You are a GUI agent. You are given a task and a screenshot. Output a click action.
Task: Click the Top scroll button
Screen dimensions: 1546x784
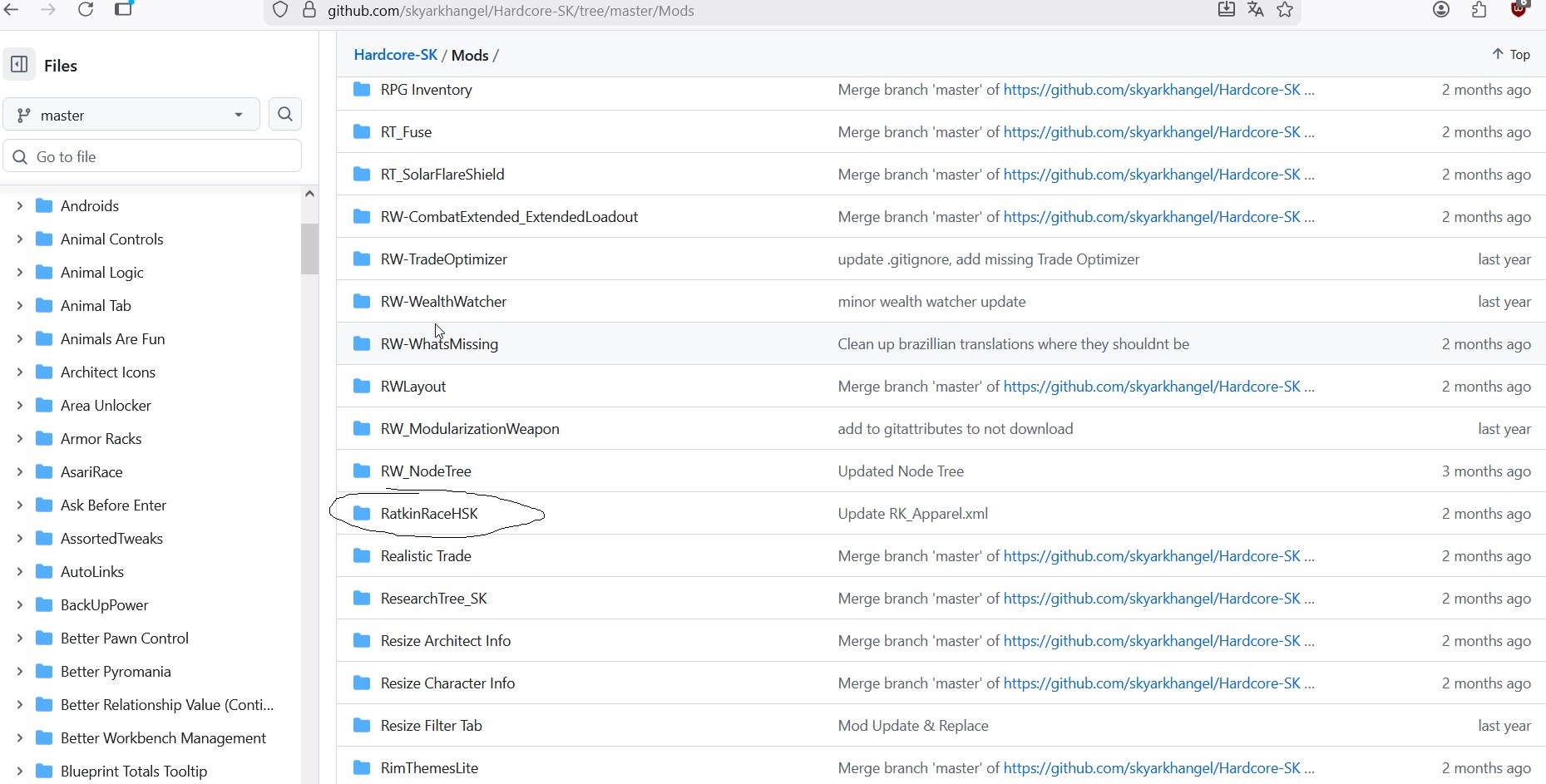coord(1510,55)
